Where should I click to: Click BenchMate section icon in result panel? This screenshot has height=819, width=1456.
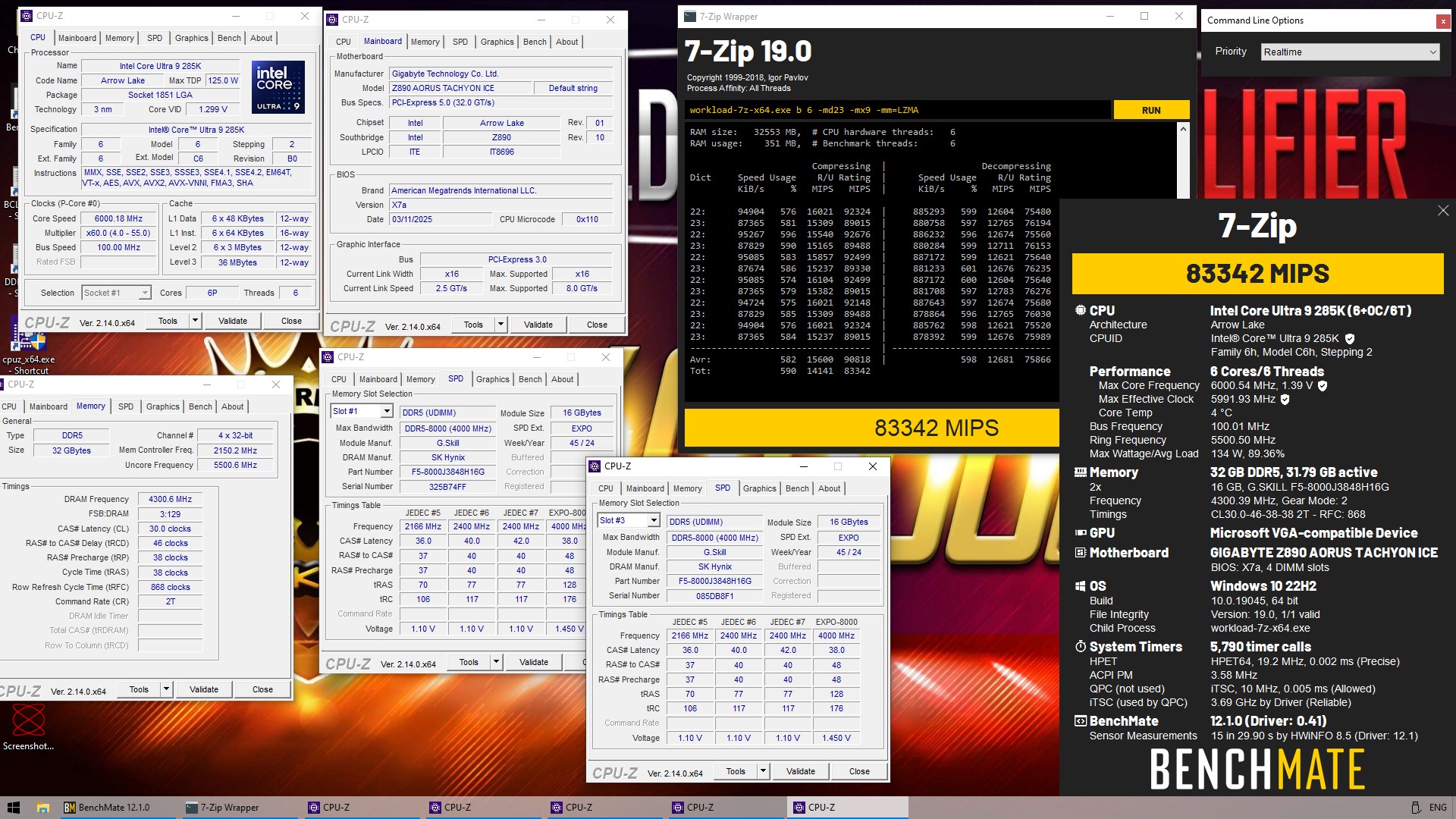1081,721
